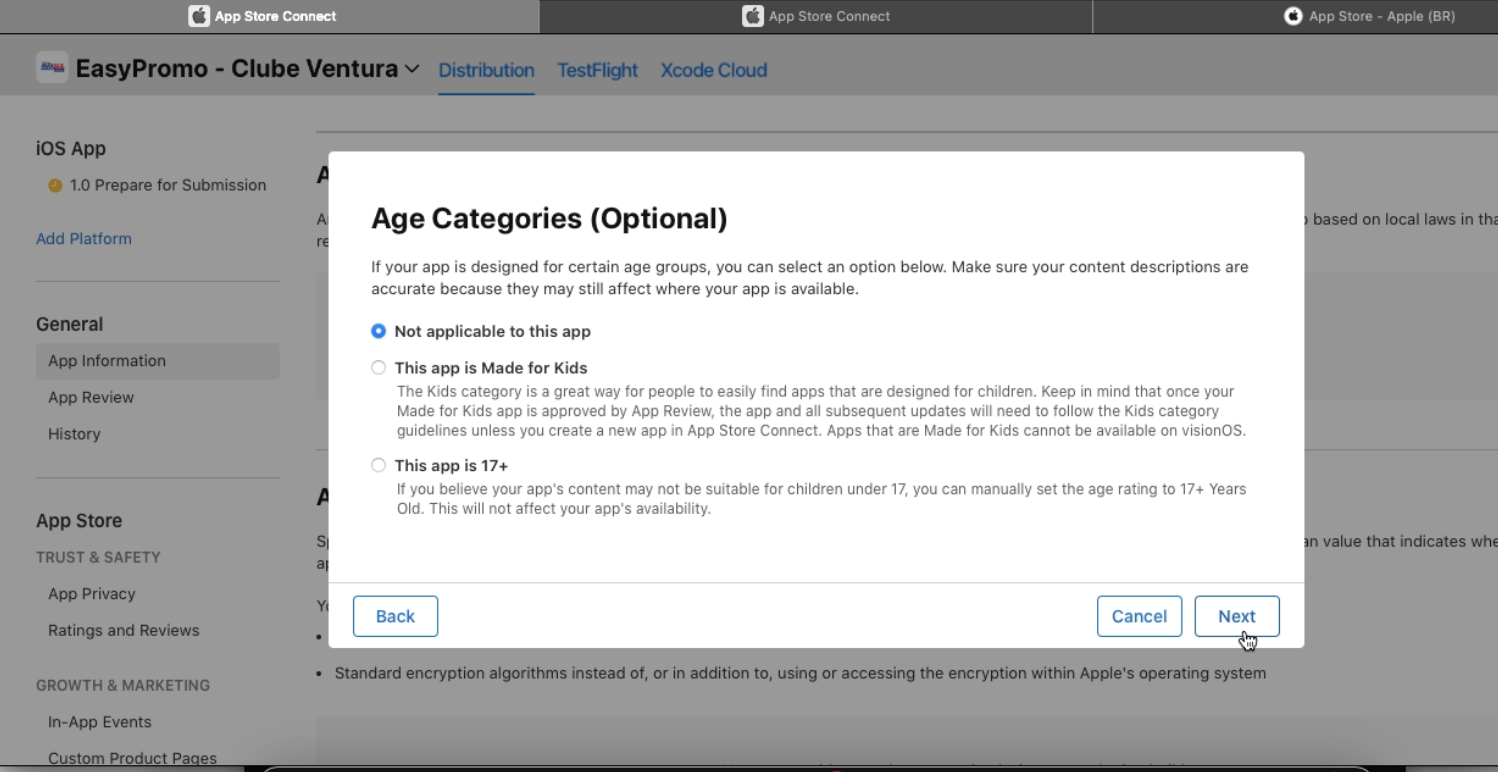Switch to App Store - Apple (BR) browser tab
Viewport: 1498px width, 772px height.
tap(1296, 16)
